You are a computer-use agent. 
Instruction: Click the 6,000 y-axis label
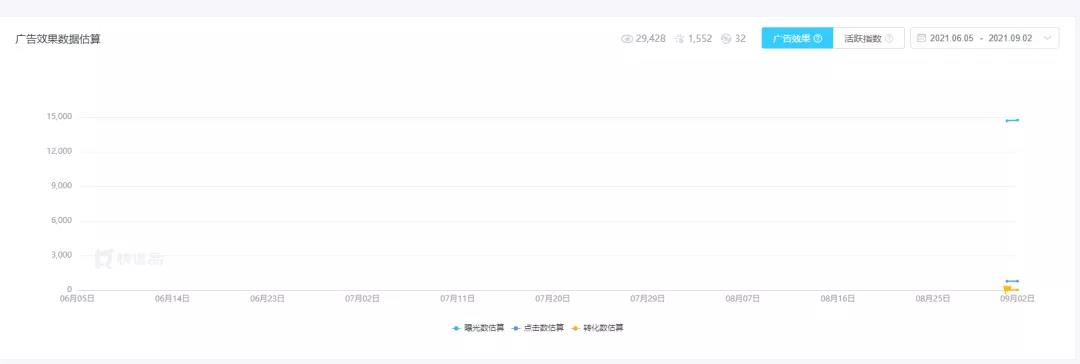click(x=61, y=221)
